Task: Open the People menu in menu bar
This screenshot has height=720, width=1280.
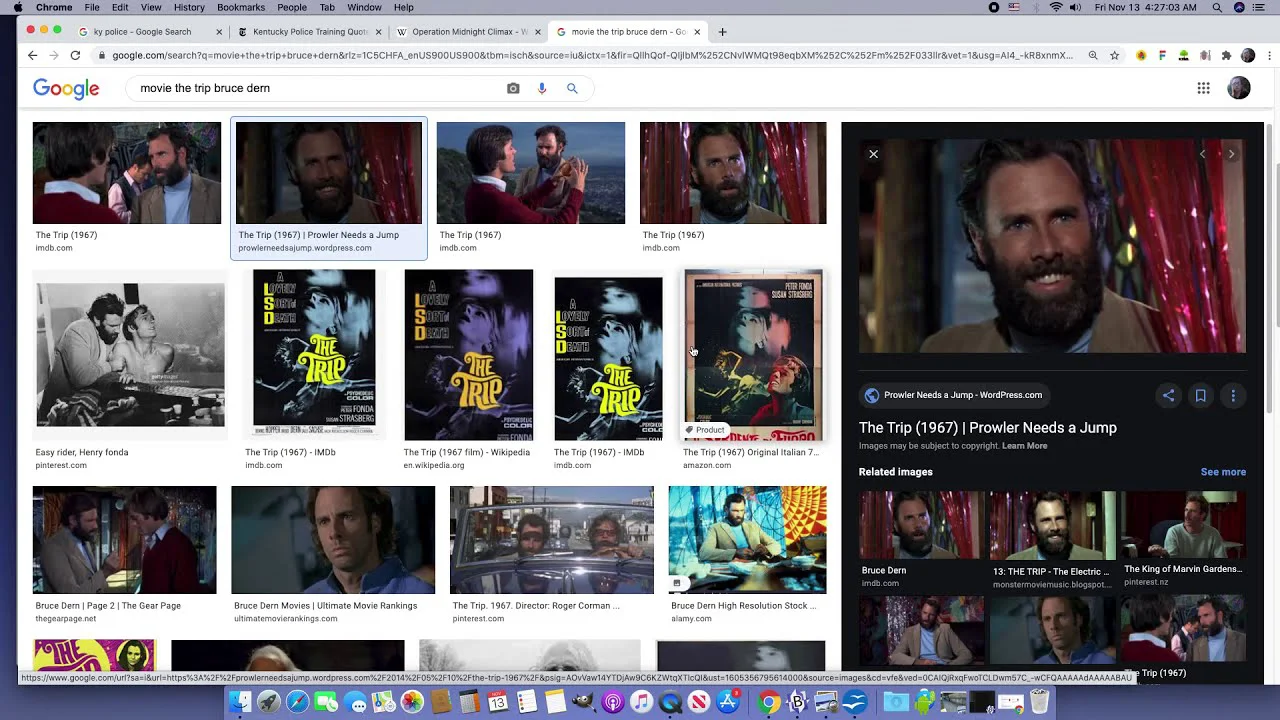Action: (292, 7)
